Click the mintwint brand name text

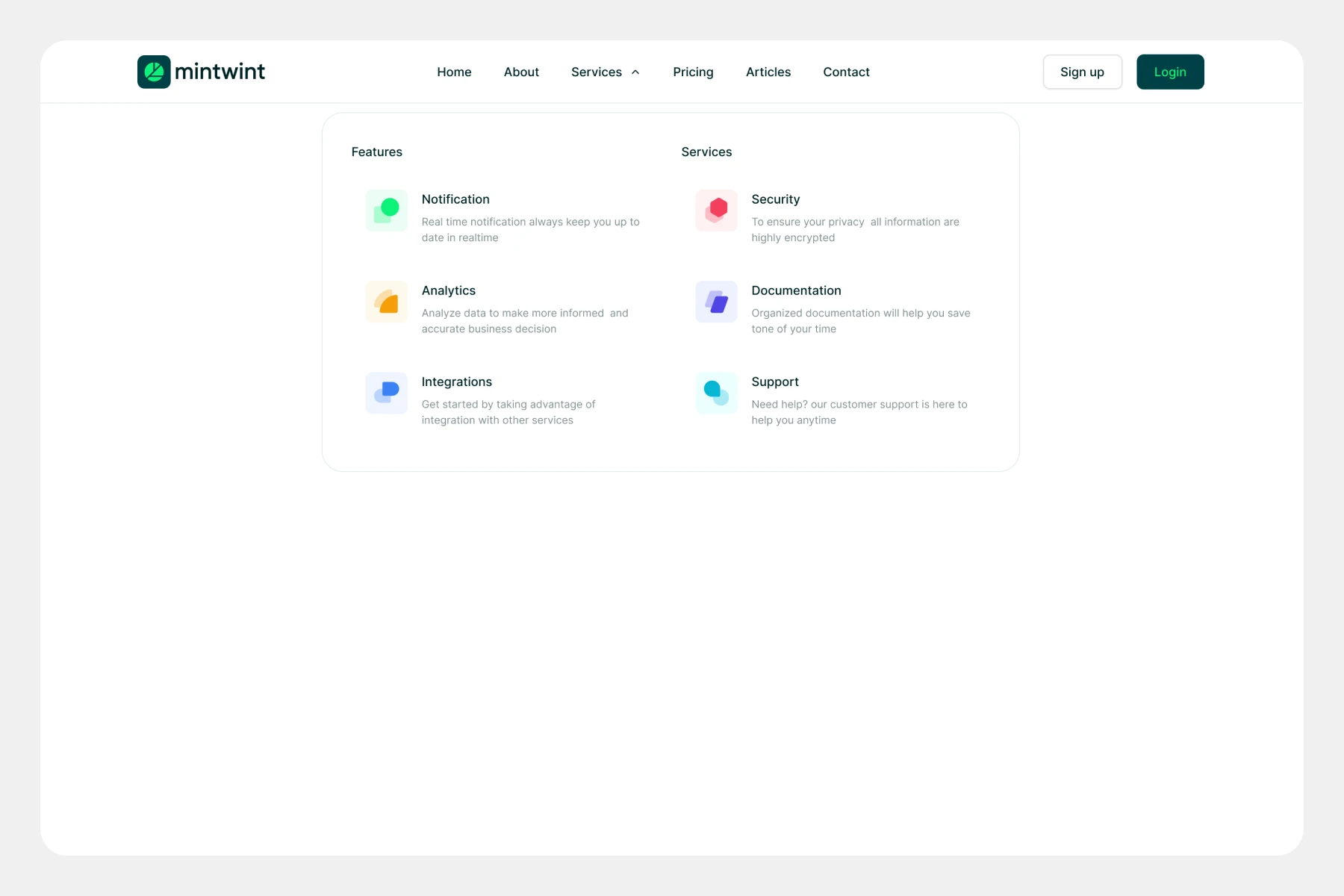coord(220,72)
